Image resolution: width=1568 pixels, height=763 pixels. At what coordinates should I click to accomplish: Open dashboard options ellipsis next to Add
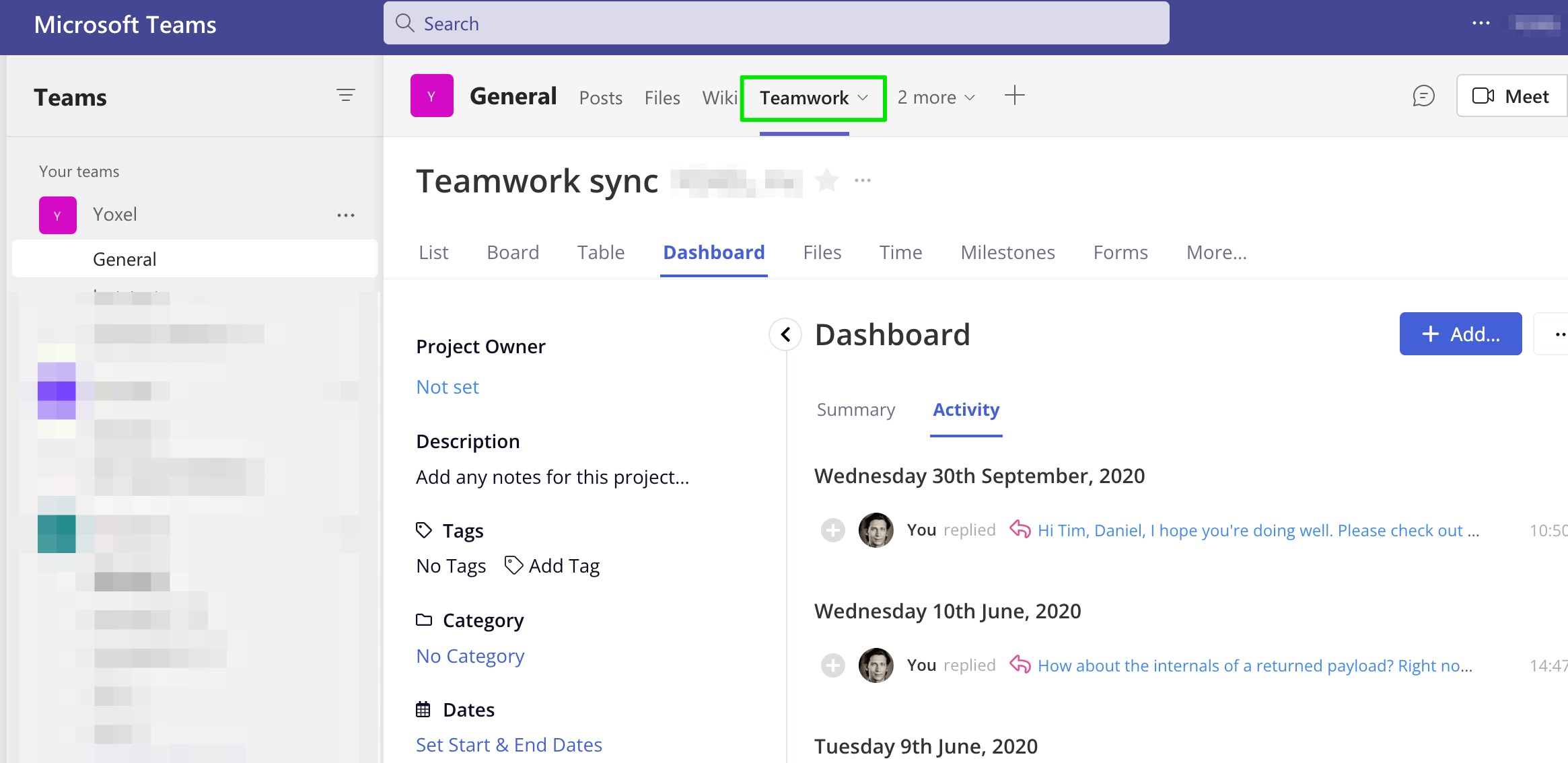(x=1559, y=334)
